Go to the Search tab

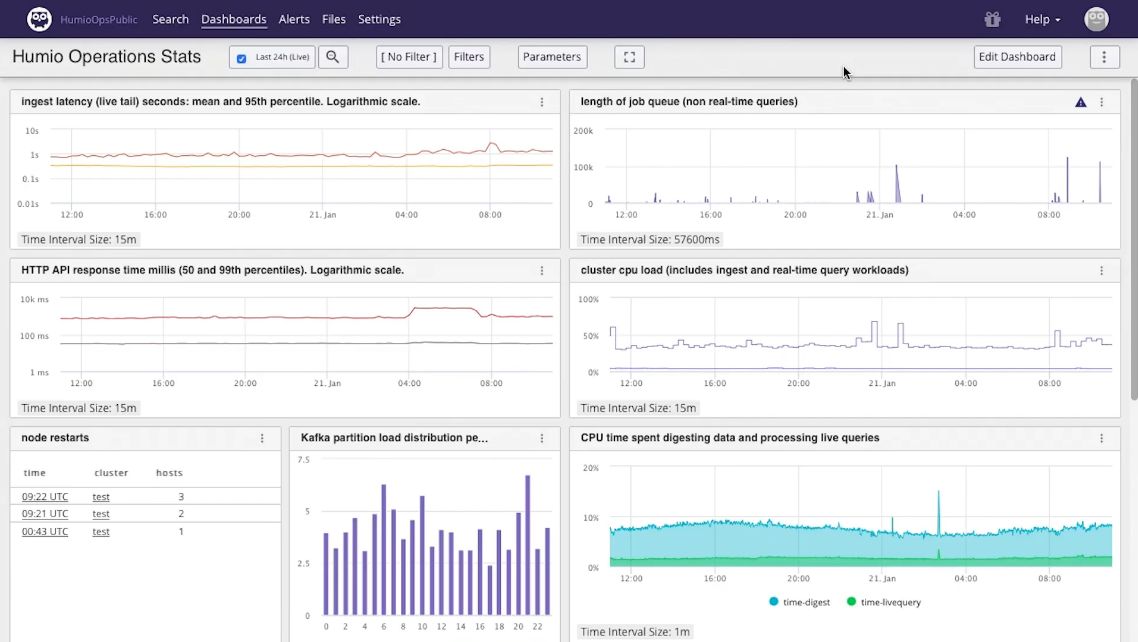tap(171, 20)
